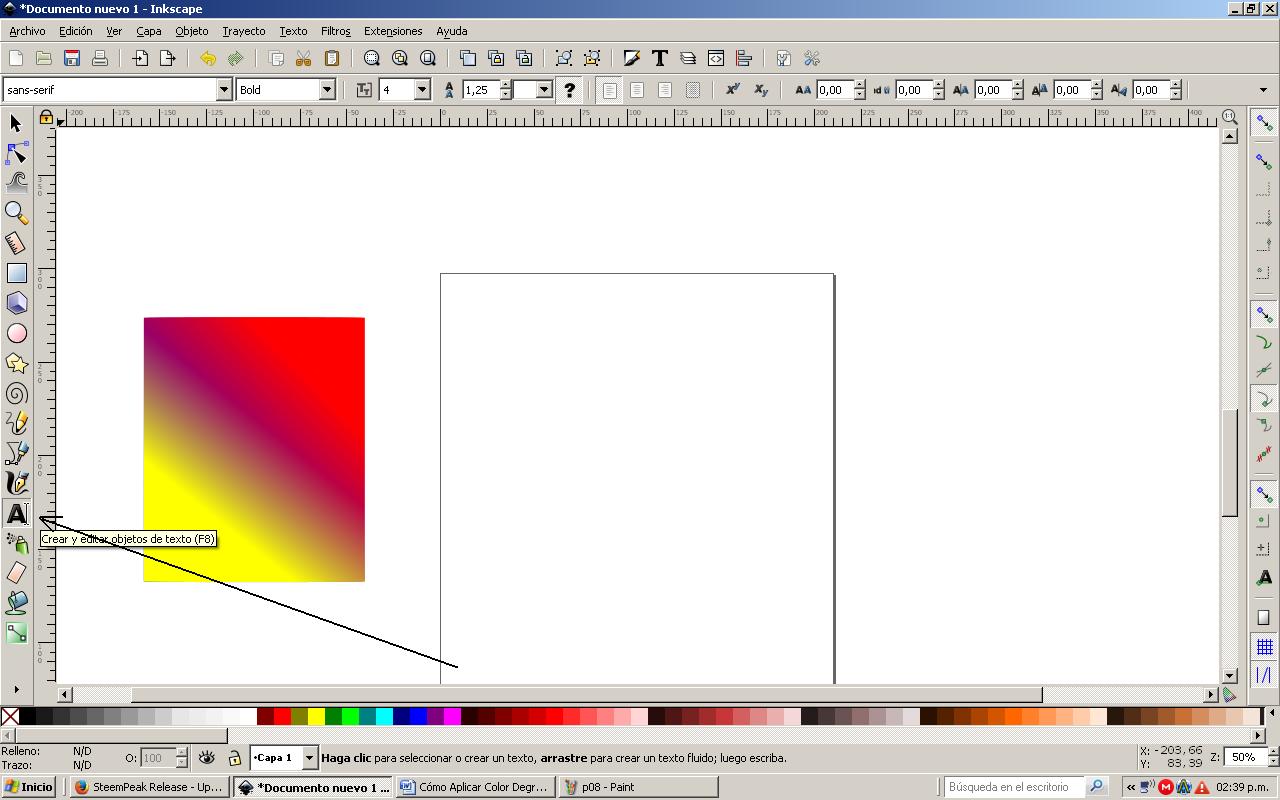Click the unset font size question button
Image resolution: width=1280 pixels, height=800 pixels.
click(569, 90)
